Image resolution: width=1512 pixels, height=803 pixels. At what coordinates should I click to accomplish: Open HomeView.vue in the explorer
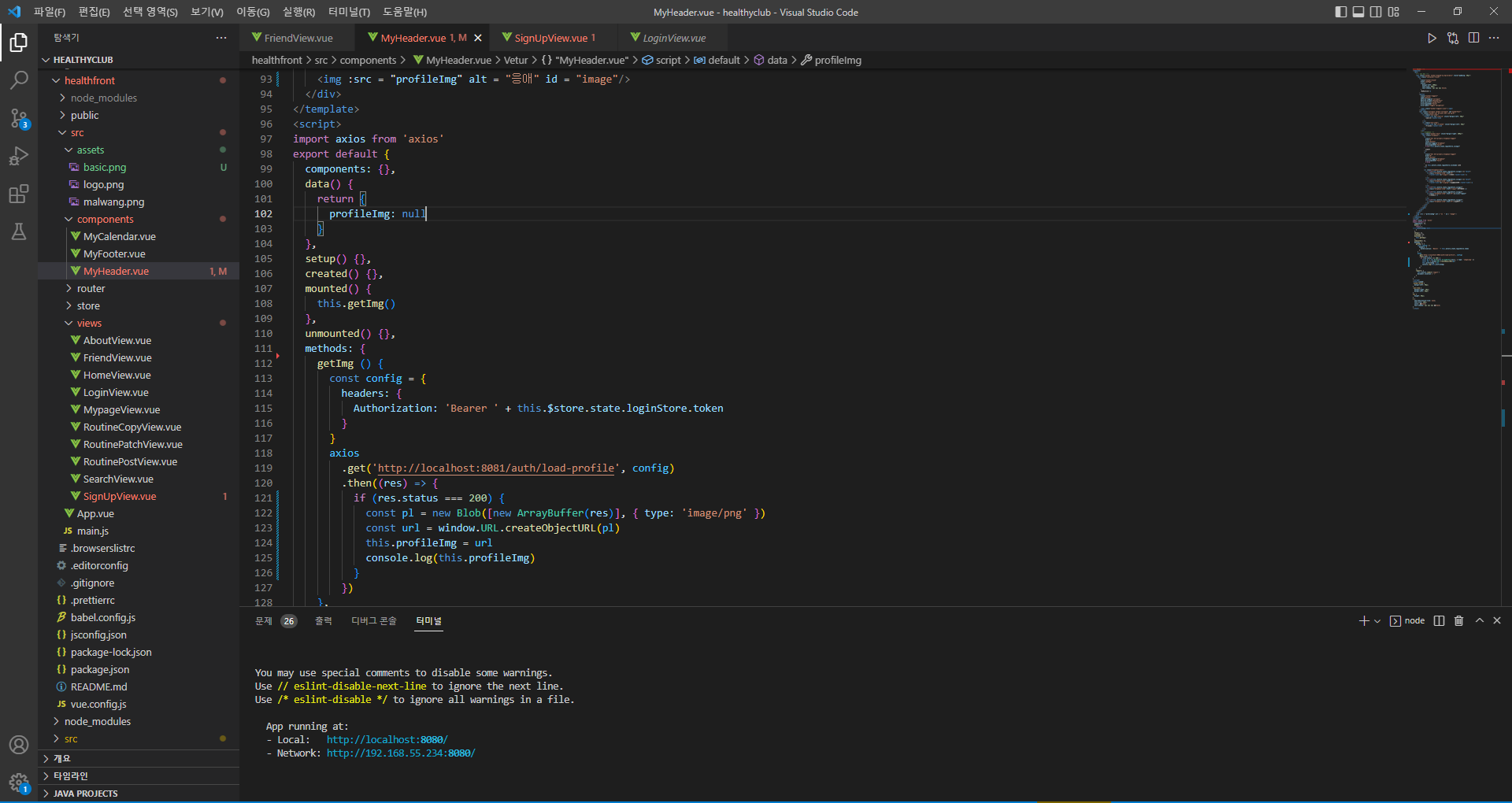click(117, 375)
